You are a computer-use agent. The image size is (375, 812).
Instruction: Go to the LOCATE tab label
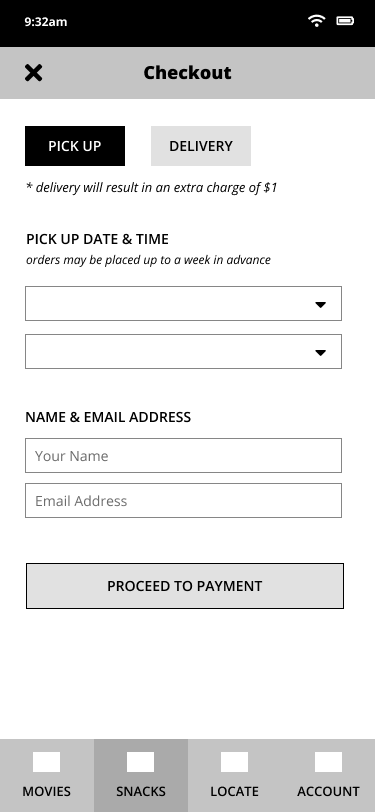[x=234, y=791]
